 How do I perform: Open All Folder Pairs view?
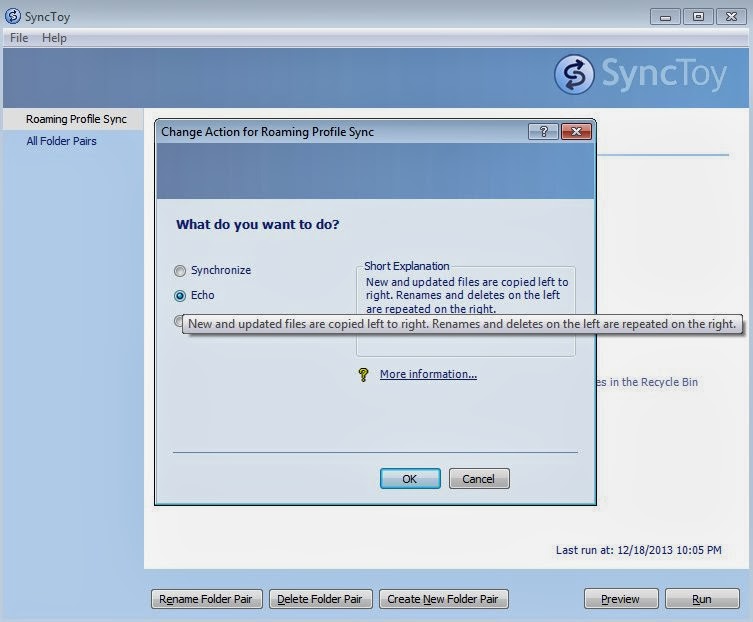click(61, 141)
